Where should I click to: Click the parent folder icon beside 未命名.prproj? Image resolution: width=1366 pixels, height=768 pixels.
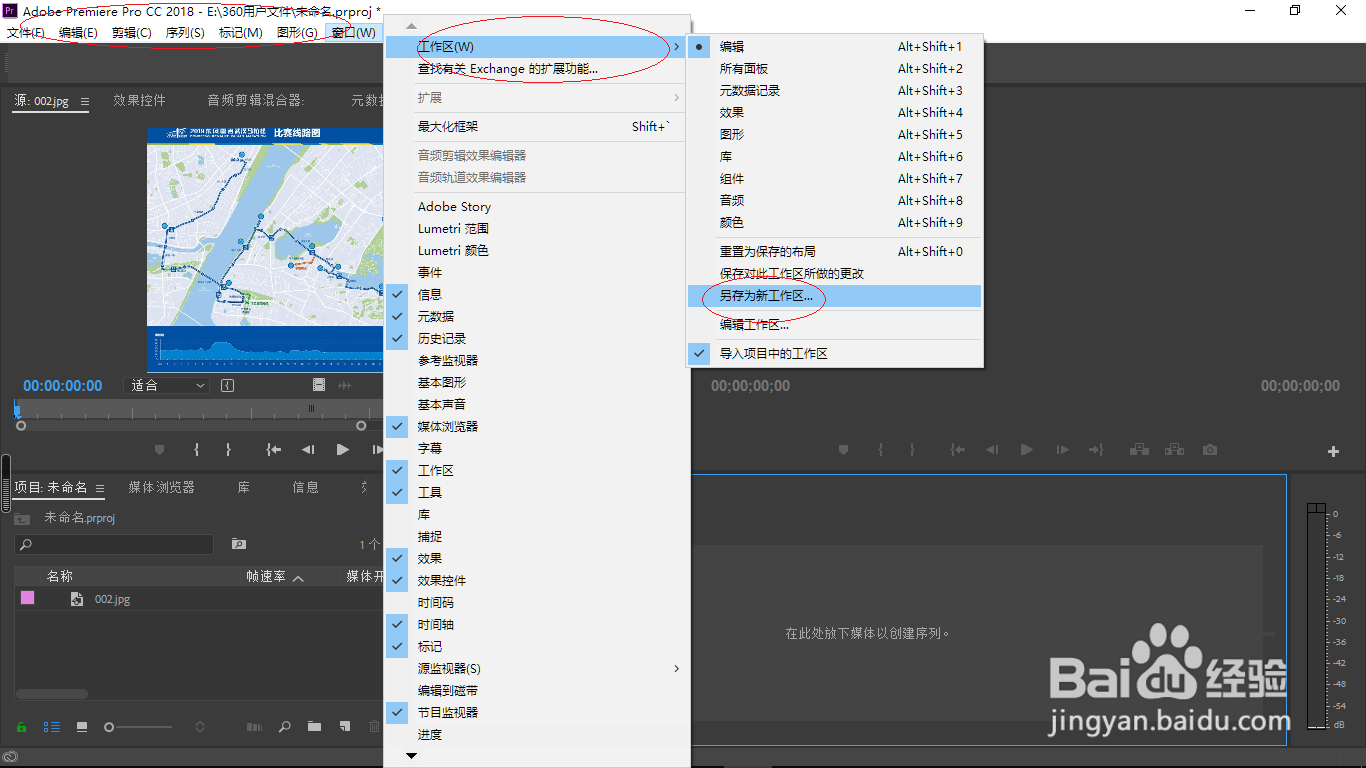[x=21, y=518]
